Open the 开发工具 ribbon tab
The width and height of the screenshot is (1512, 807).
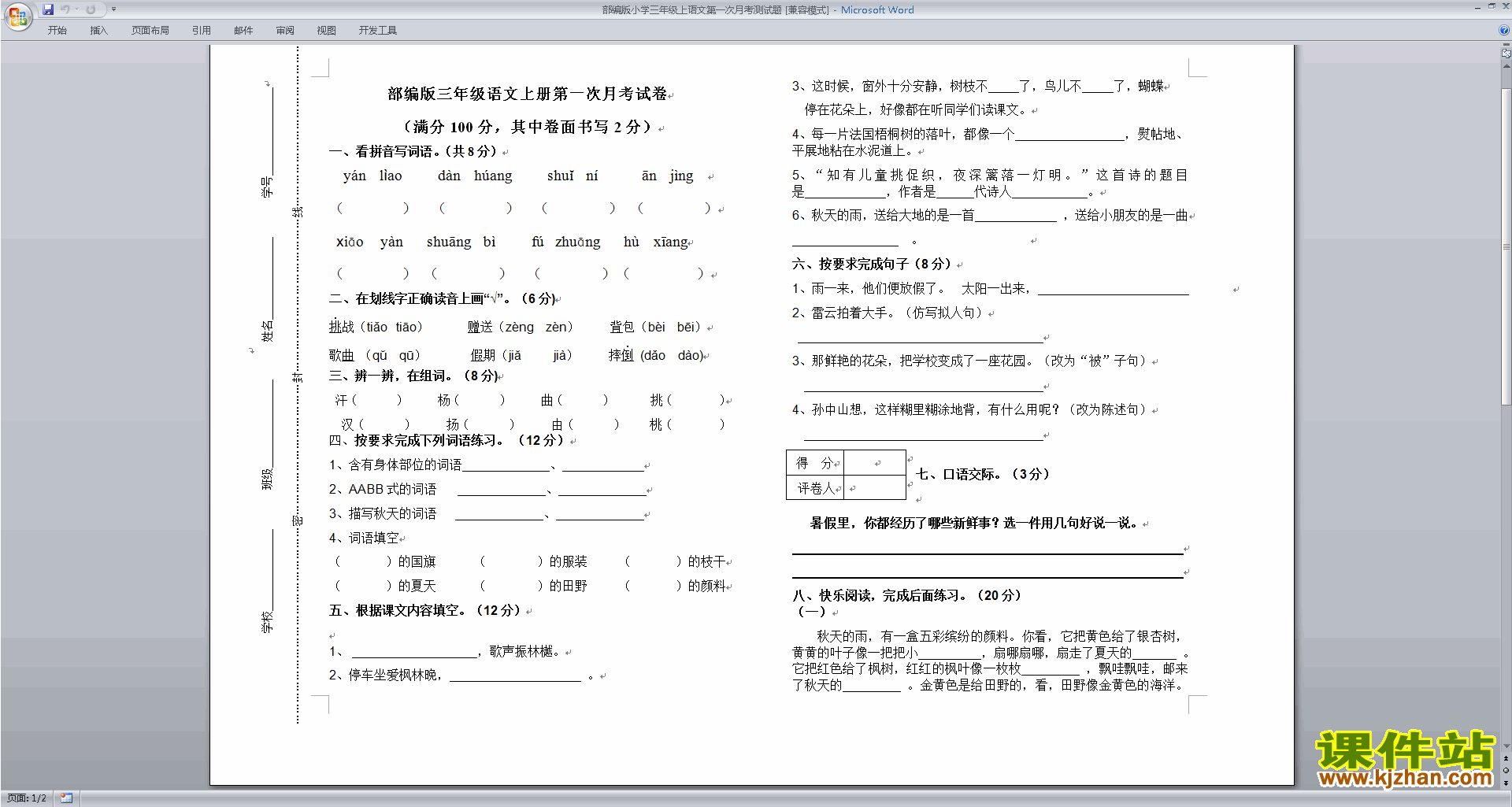tap(378, 30)
